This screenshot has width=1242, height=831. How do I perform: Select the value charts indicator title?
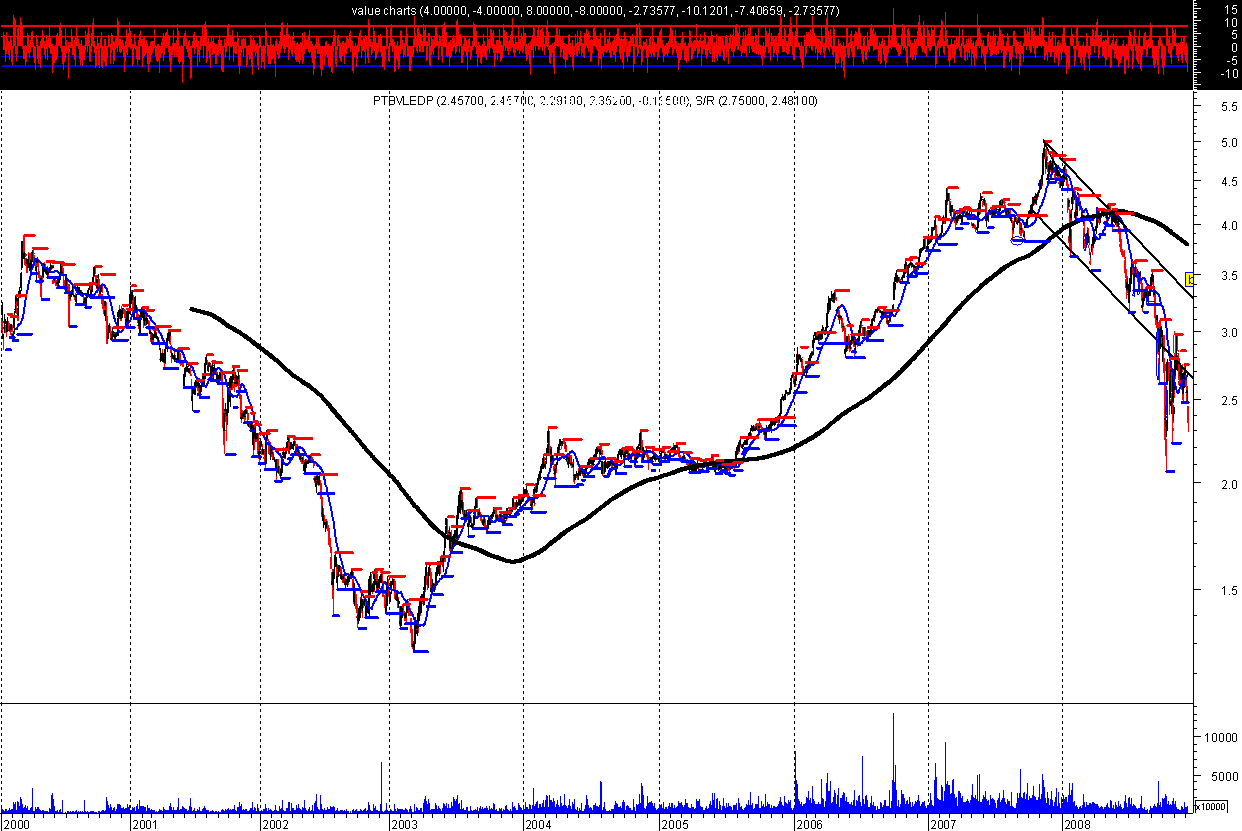coord(595,11)
